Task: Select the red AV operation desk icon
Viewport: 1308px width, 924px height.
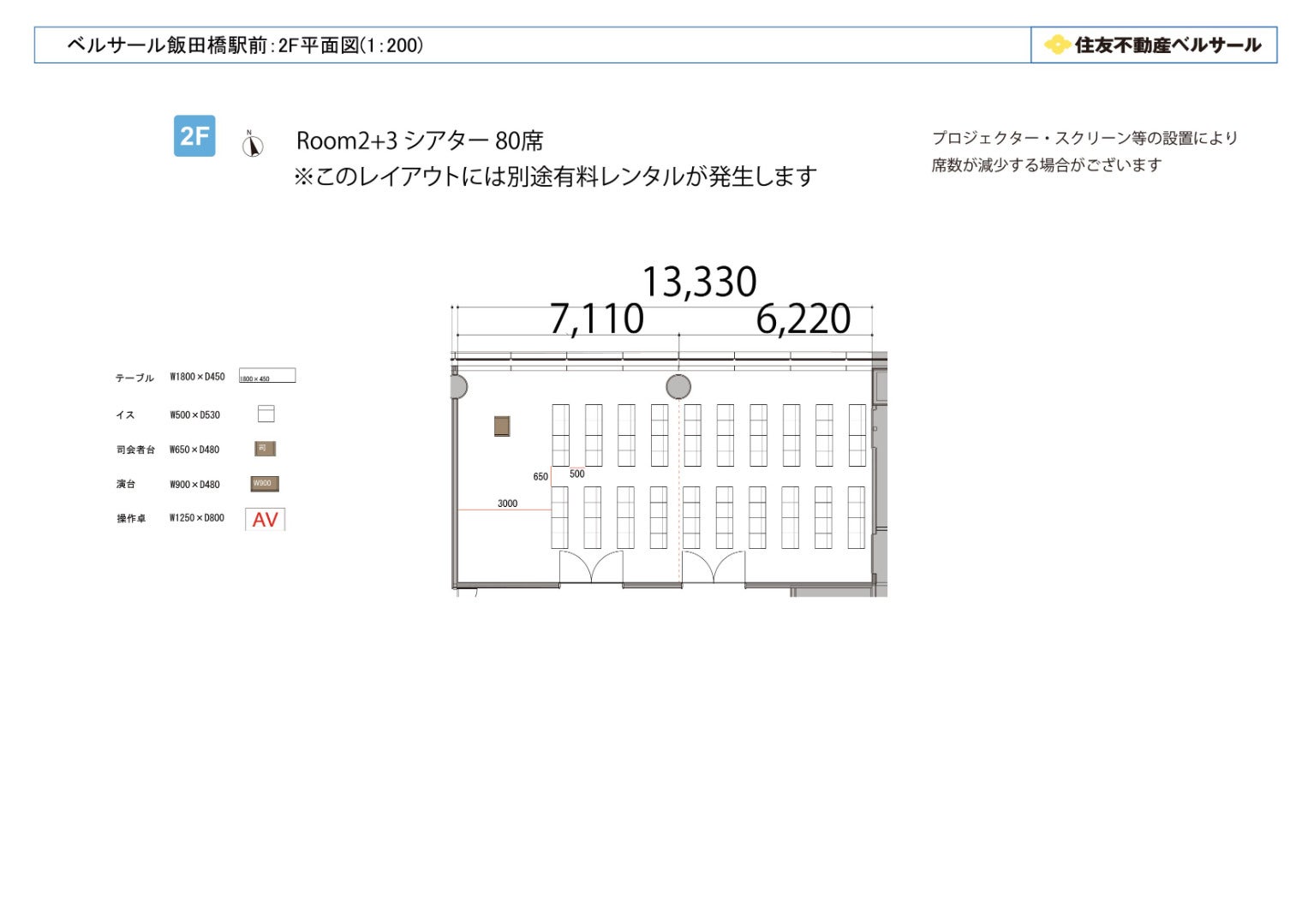Action: (265, 519)
